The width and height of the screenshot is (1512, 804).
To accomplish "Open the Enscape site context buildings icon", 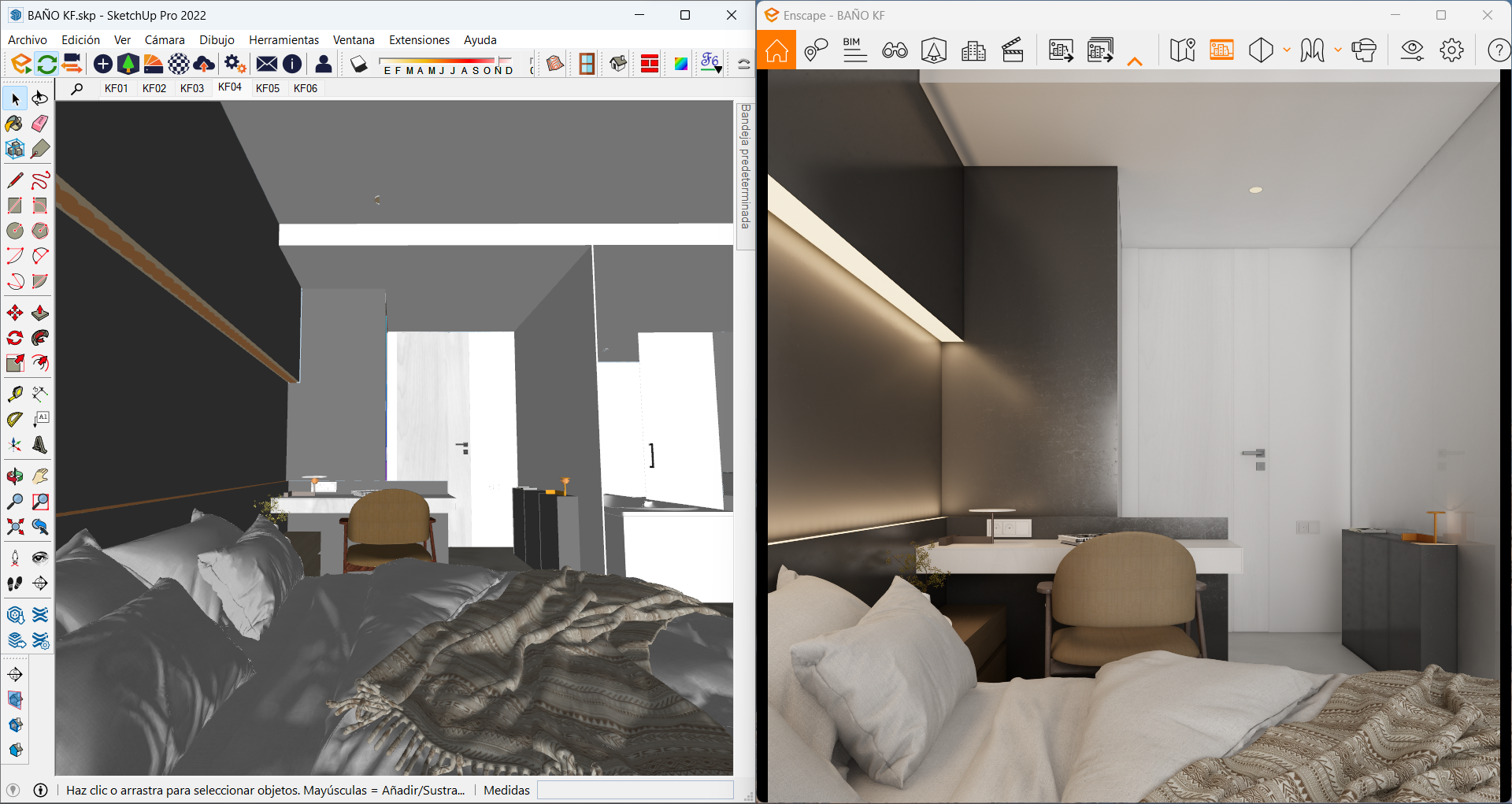I will point(973,50).
